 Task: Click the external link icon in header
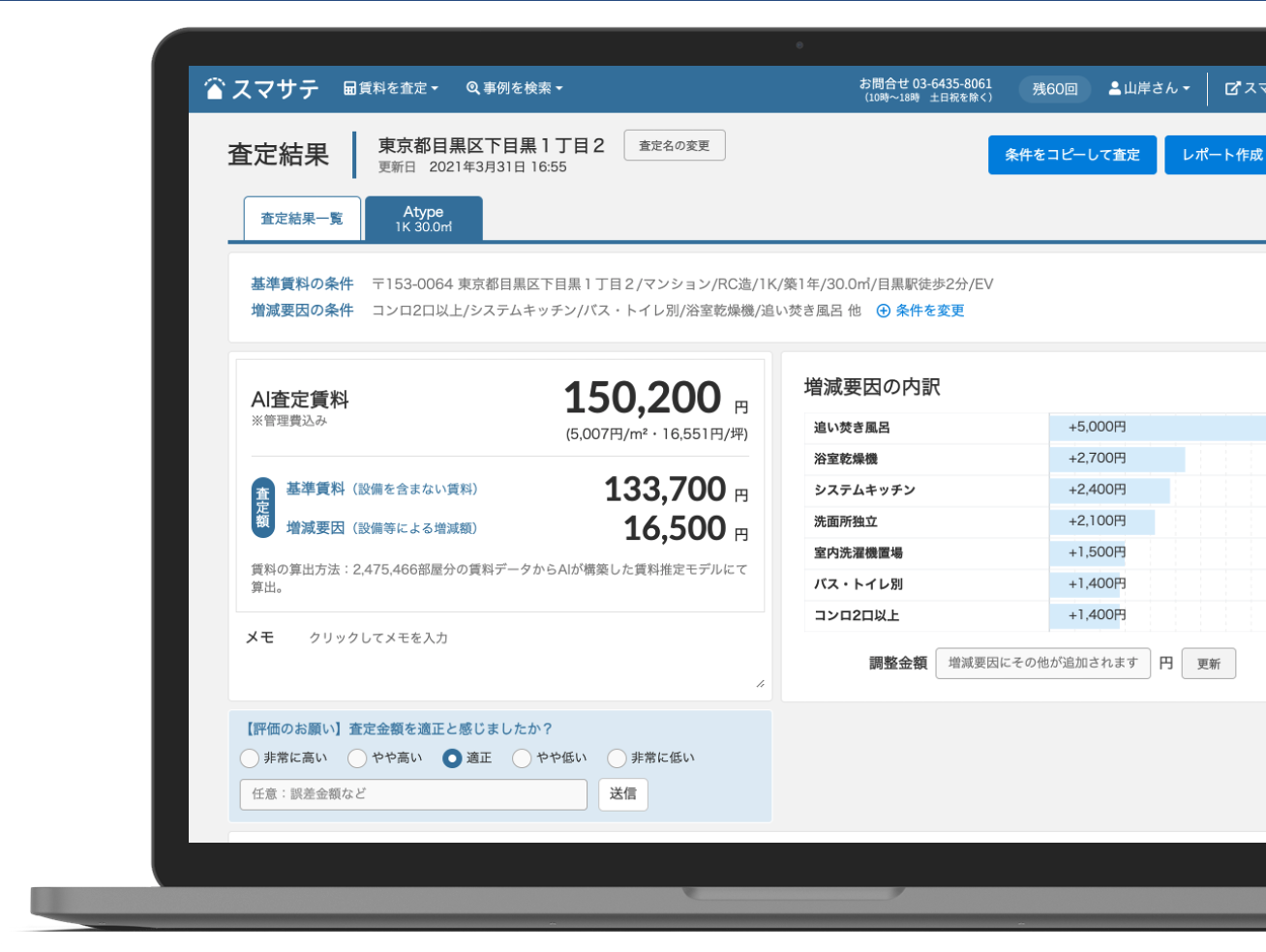pyautogui.click(x=1232, y=88)
